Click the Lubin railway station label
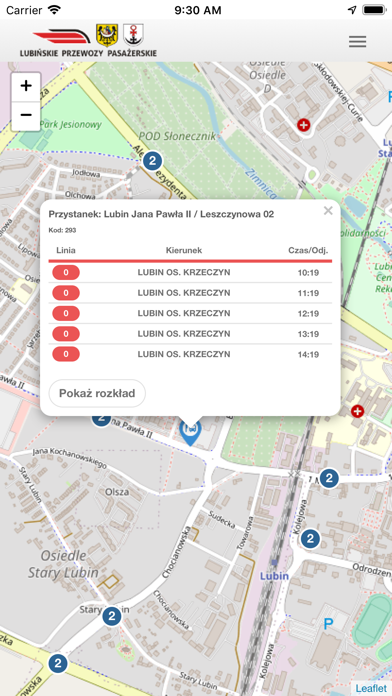This screenshot has width=392, height=696. 274,576
